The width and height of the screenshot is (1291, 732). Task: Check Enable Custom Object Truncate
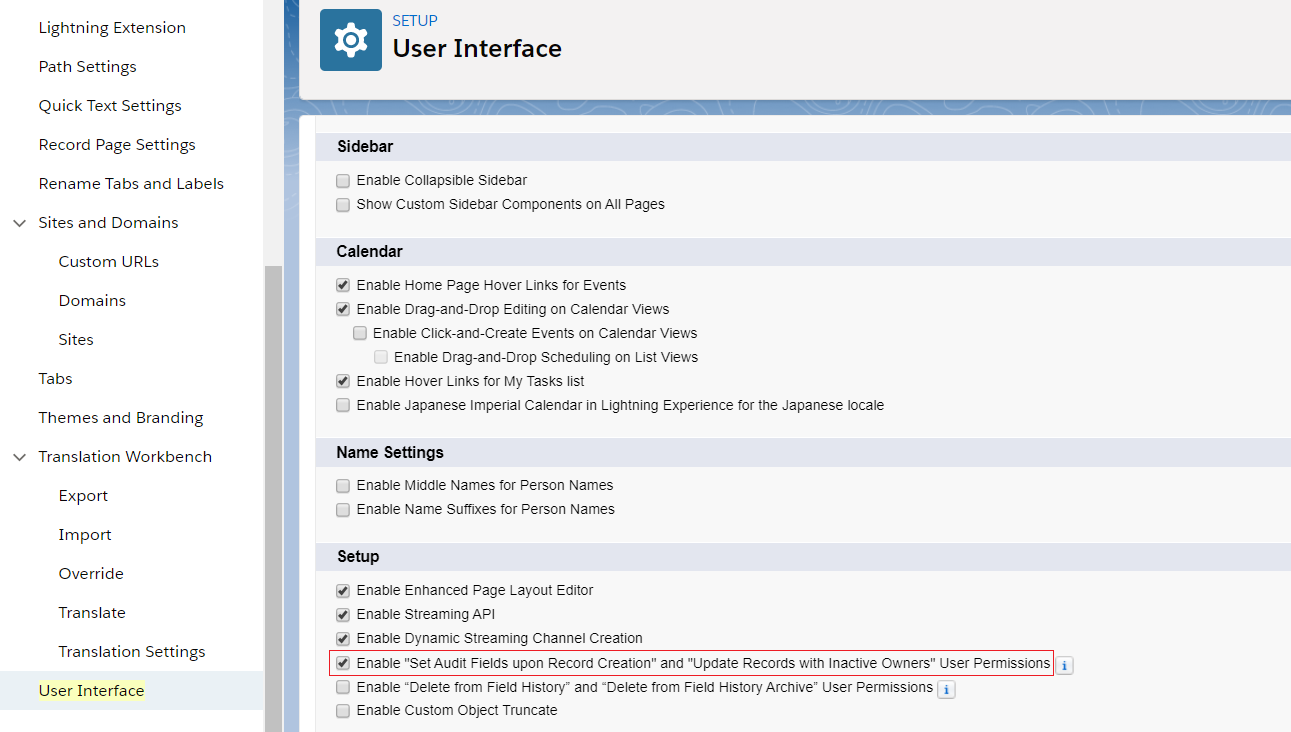click(x=343, y=711)
